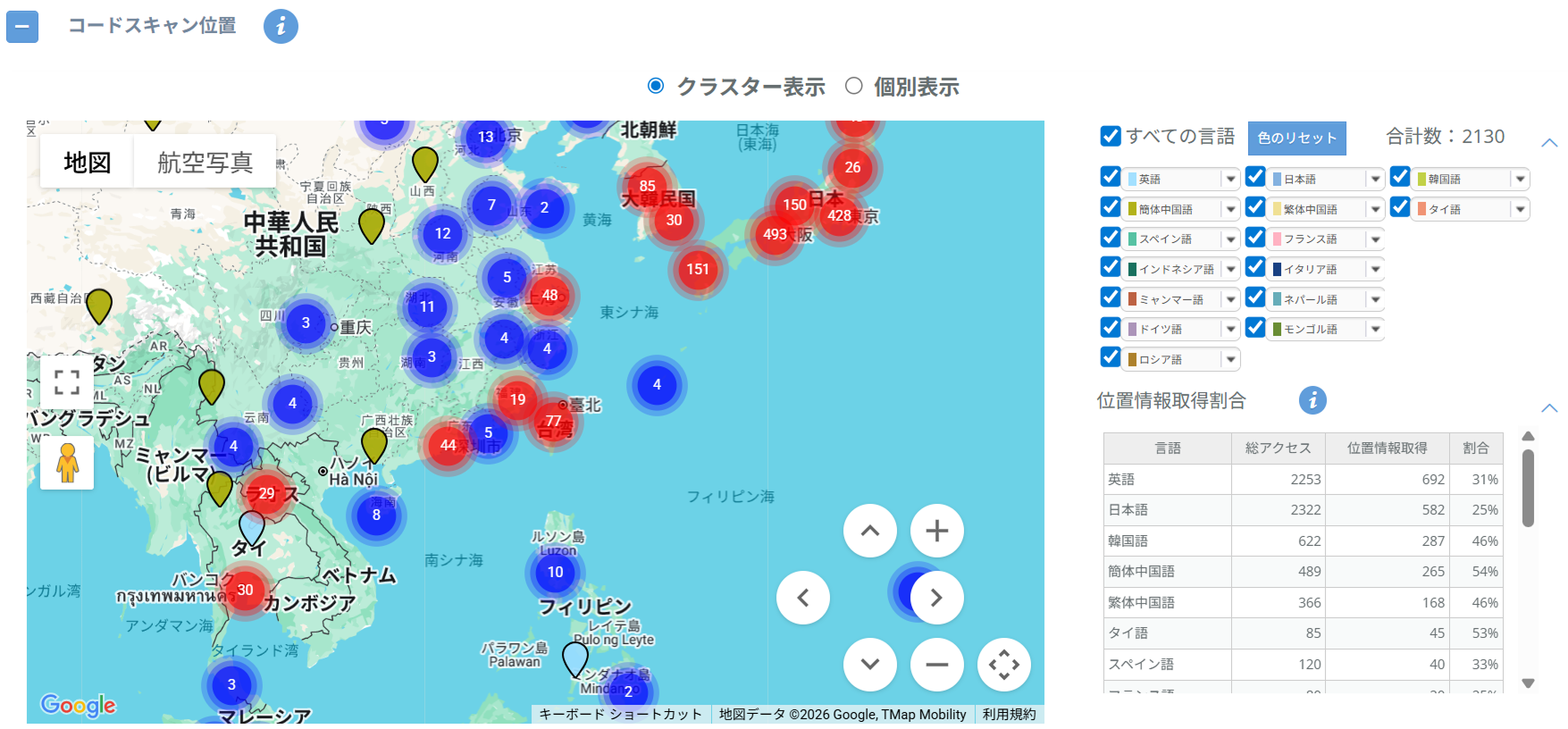
Task: Open info icon beside コードスキャン位置
Action: pyautogui.click(x=281, y=26)
